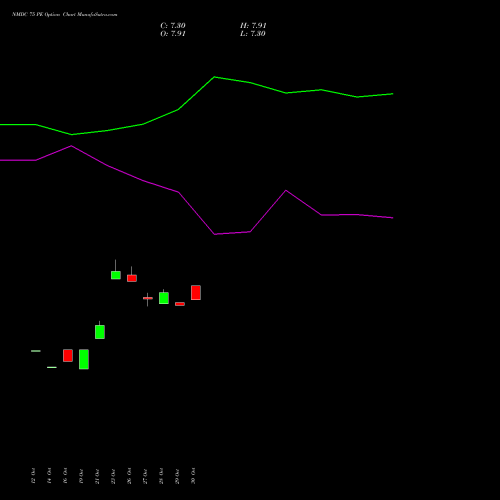Select the green 21 Oct candlestick

click(100, 331)
